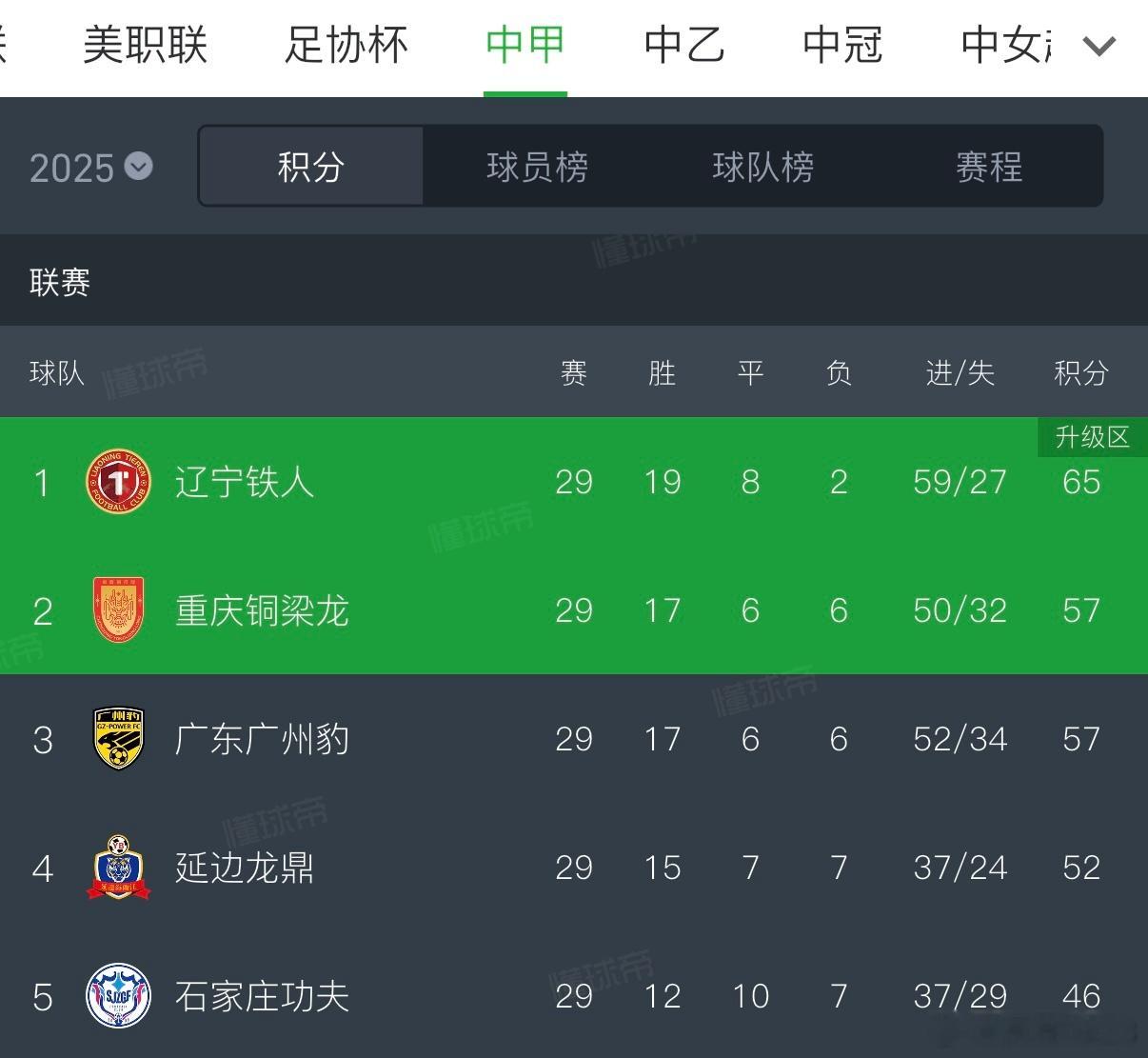Switch to the 足协杯 tab
This screenshot has width=1148, height=1058.
346,45
